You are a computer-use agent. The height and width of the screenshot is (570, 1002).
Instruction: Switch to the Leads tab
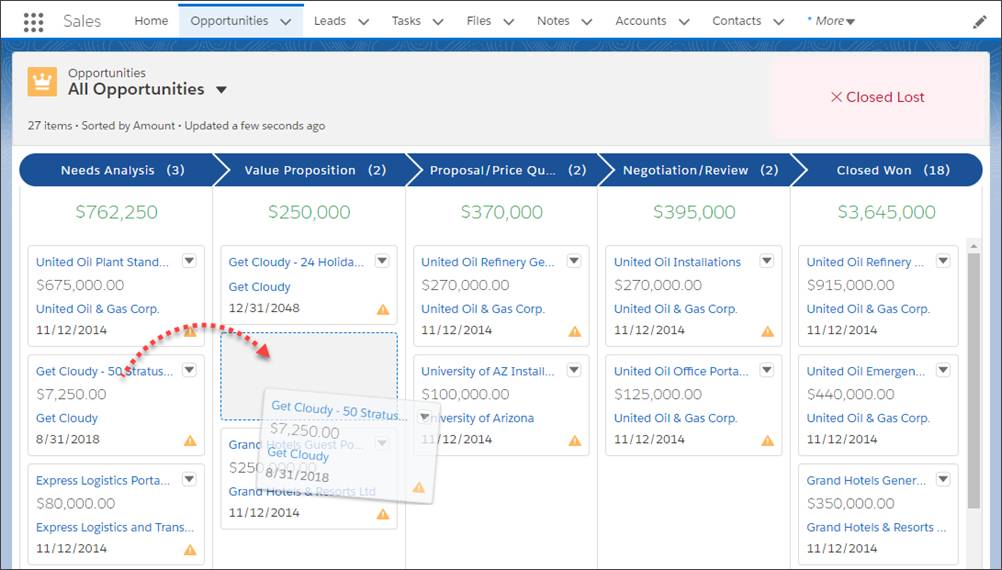pyautogui.click(x=330, y=21)
